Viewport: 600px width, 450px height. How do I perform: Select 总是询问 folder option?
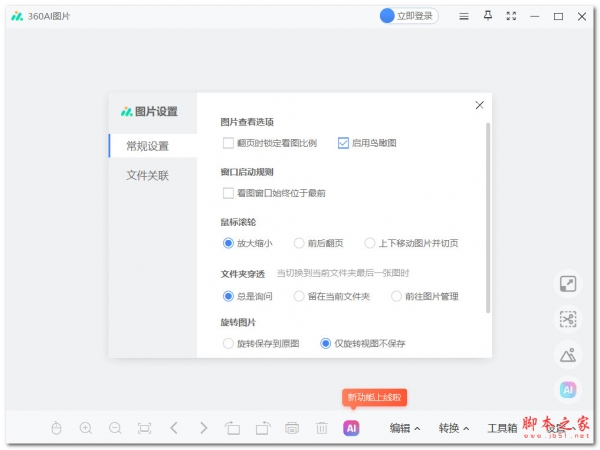point(228,296)
